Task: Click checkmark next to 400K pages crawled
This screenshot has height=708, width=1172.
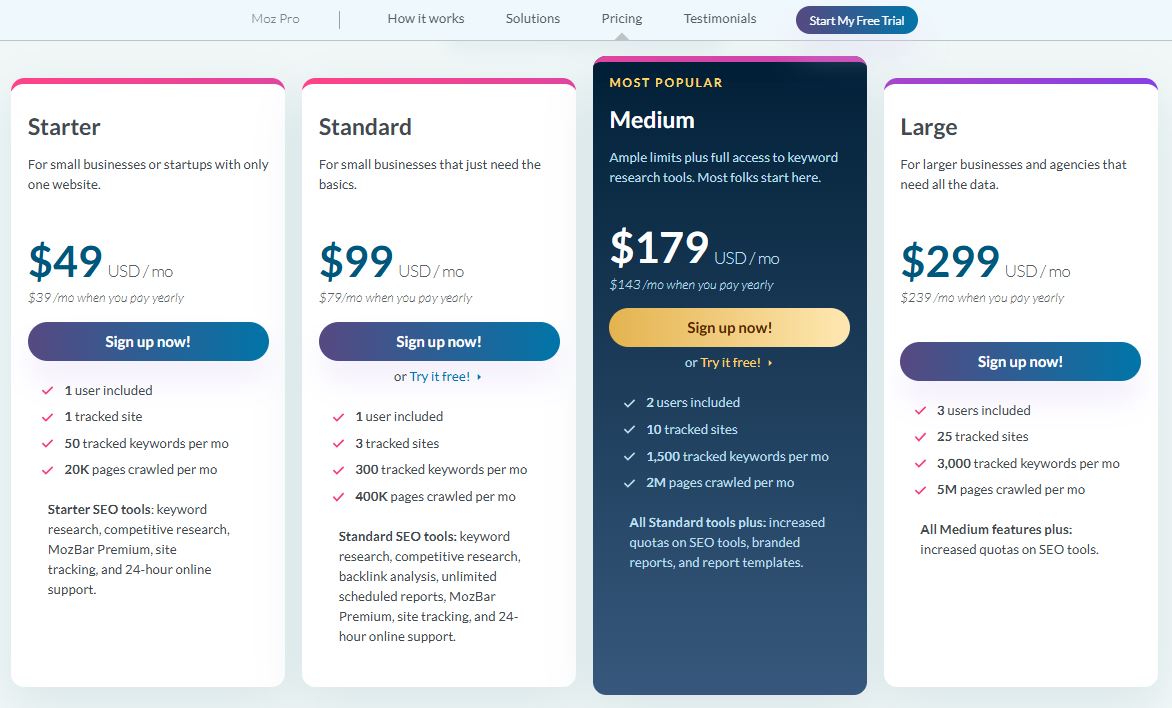Action: 338,497
